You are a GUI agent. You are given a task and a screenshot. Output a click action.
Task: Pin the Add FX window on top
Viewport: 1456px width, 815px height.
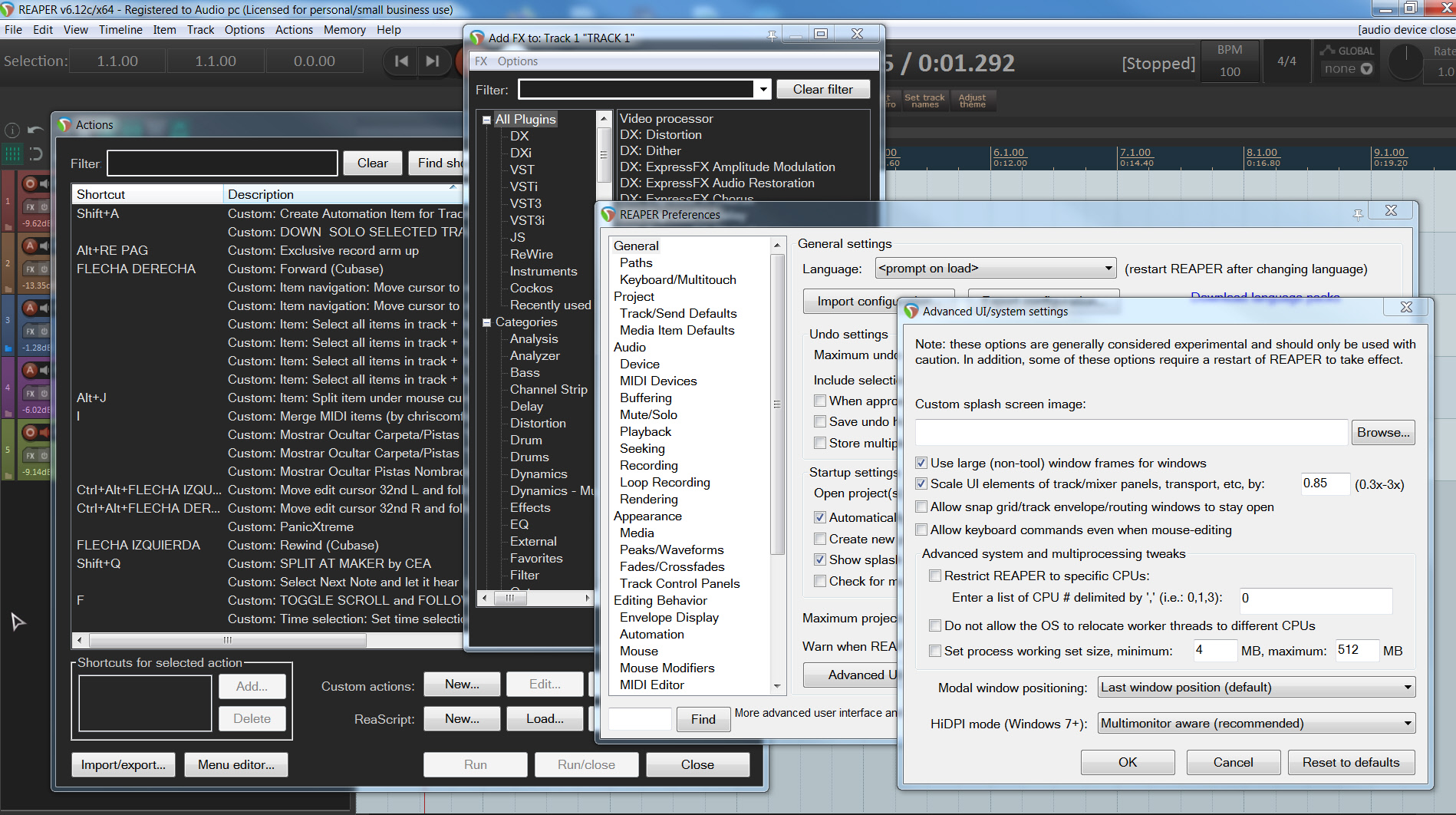[772, 35]
